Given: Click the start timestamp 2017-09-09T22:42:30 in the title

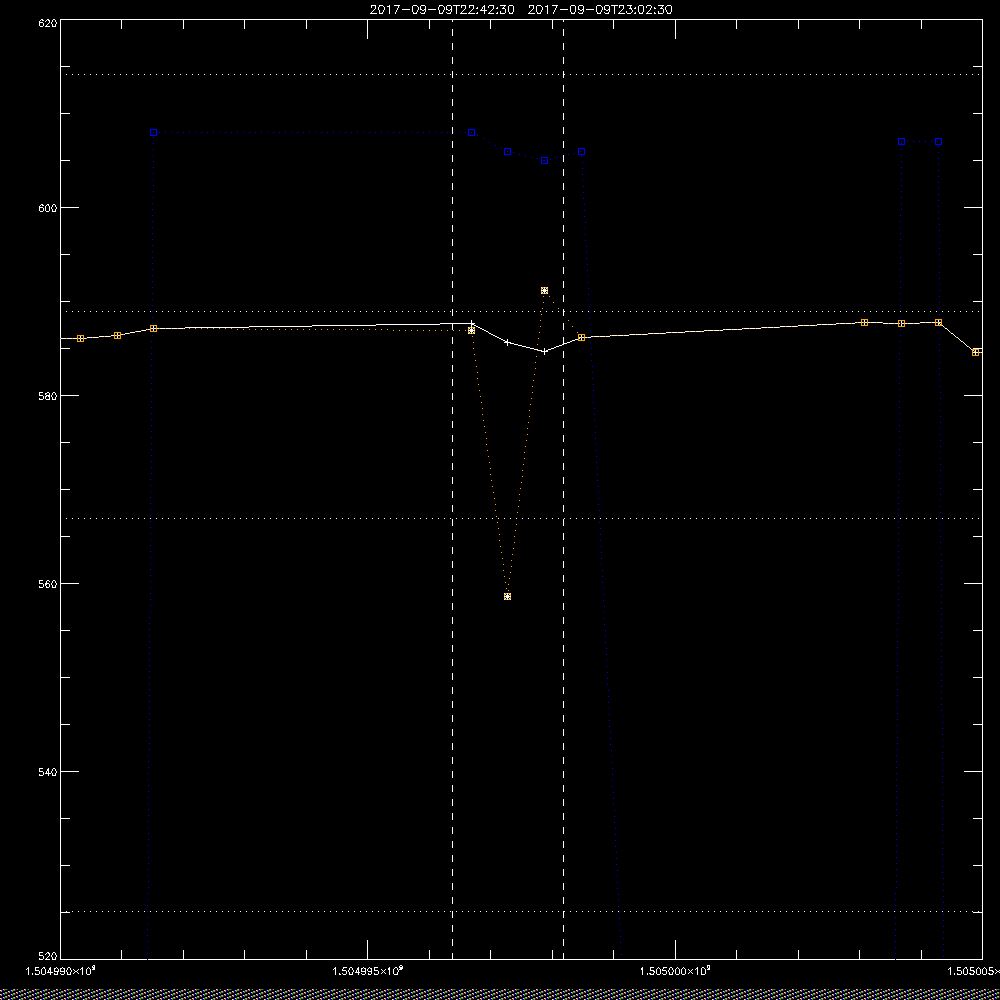Looking at the screenshot, I should tap(442, 10).
